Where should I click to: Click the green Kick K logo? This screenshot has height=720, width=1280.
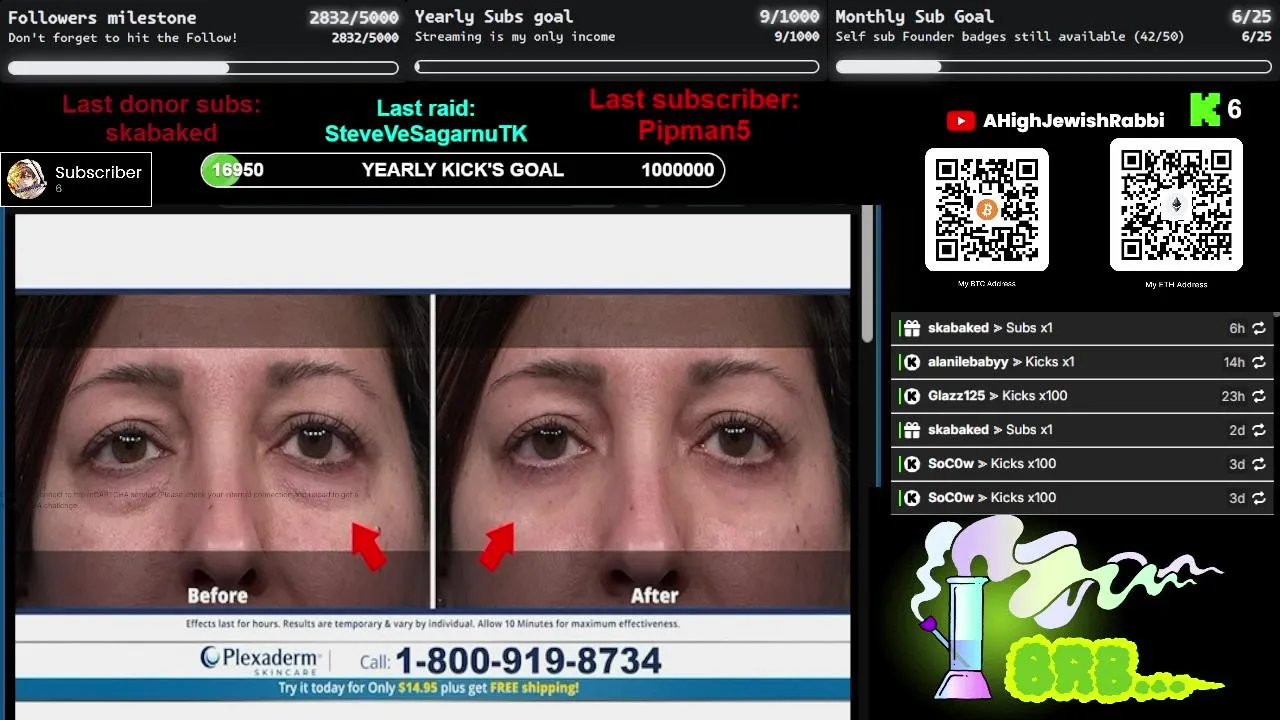pos(1205,110)
